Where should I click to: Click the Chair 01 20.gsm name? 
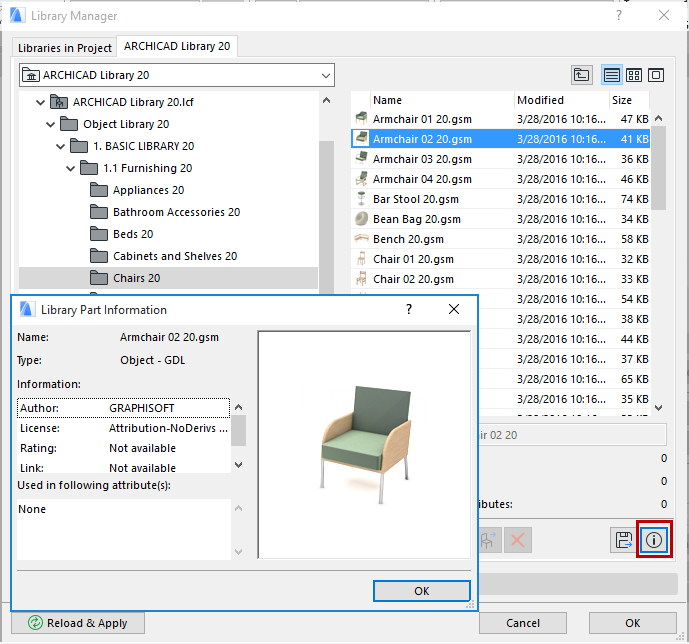413,259
